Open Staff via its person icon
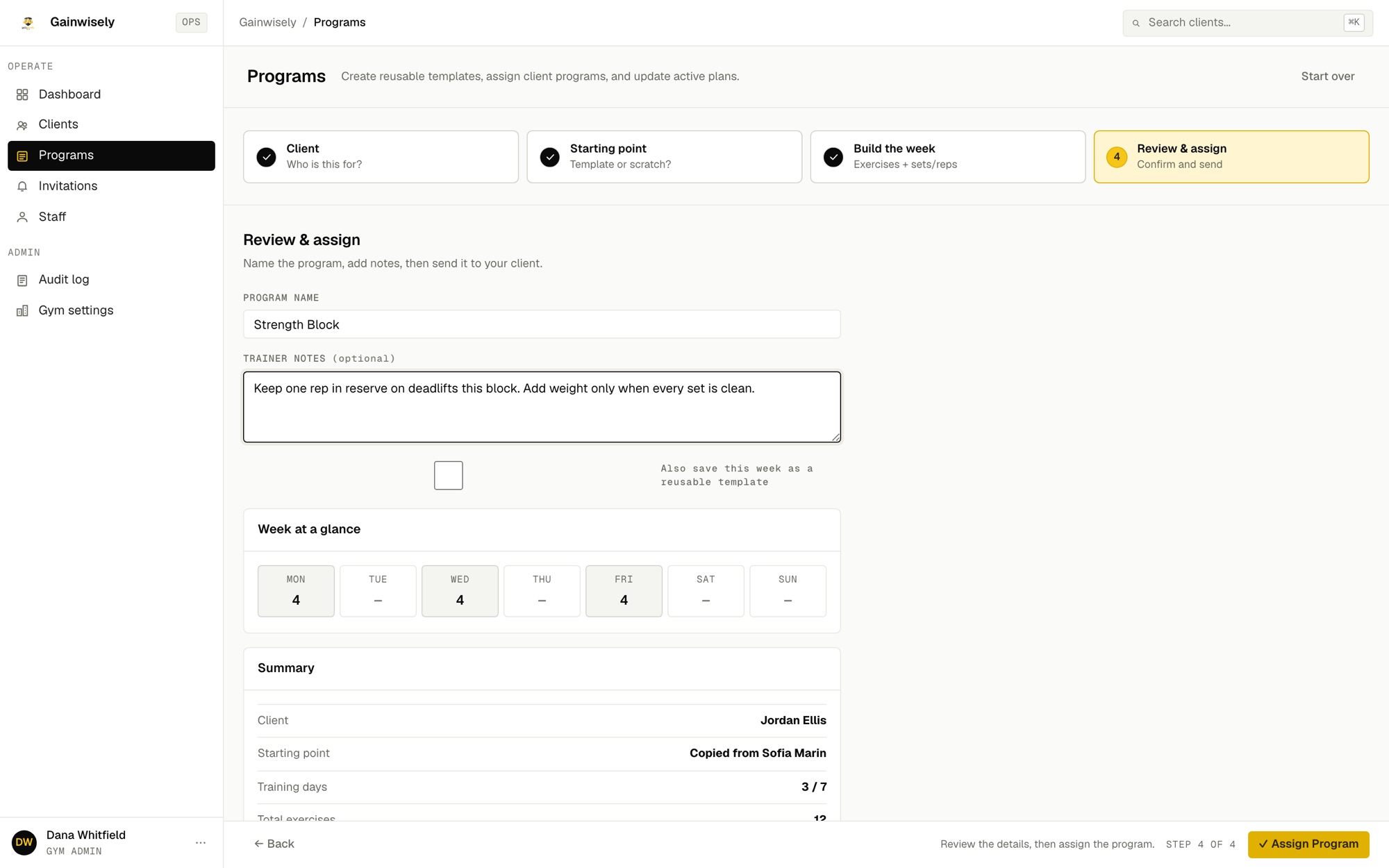 click(x=22, y=217)
